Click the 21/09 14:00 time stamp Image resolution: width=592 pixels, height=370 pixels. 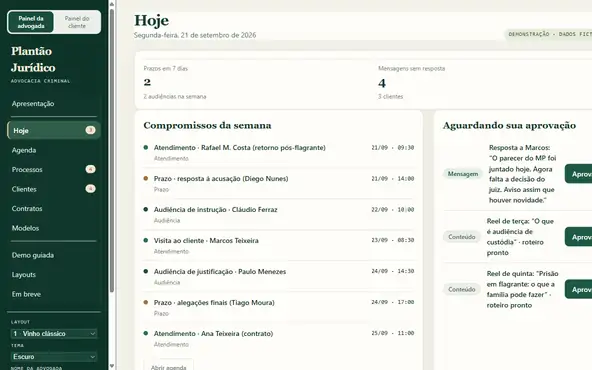click(x=393, y=179)
